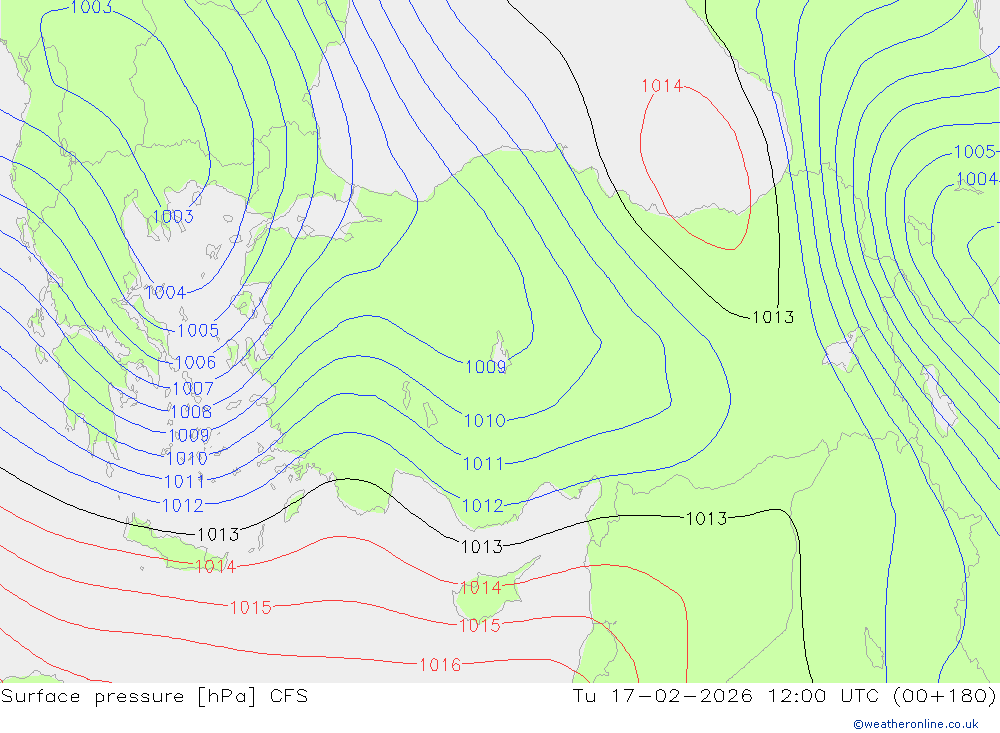Select the blue 1008 isobar label
The image size is (1000, 733).
tap(191, 412)
